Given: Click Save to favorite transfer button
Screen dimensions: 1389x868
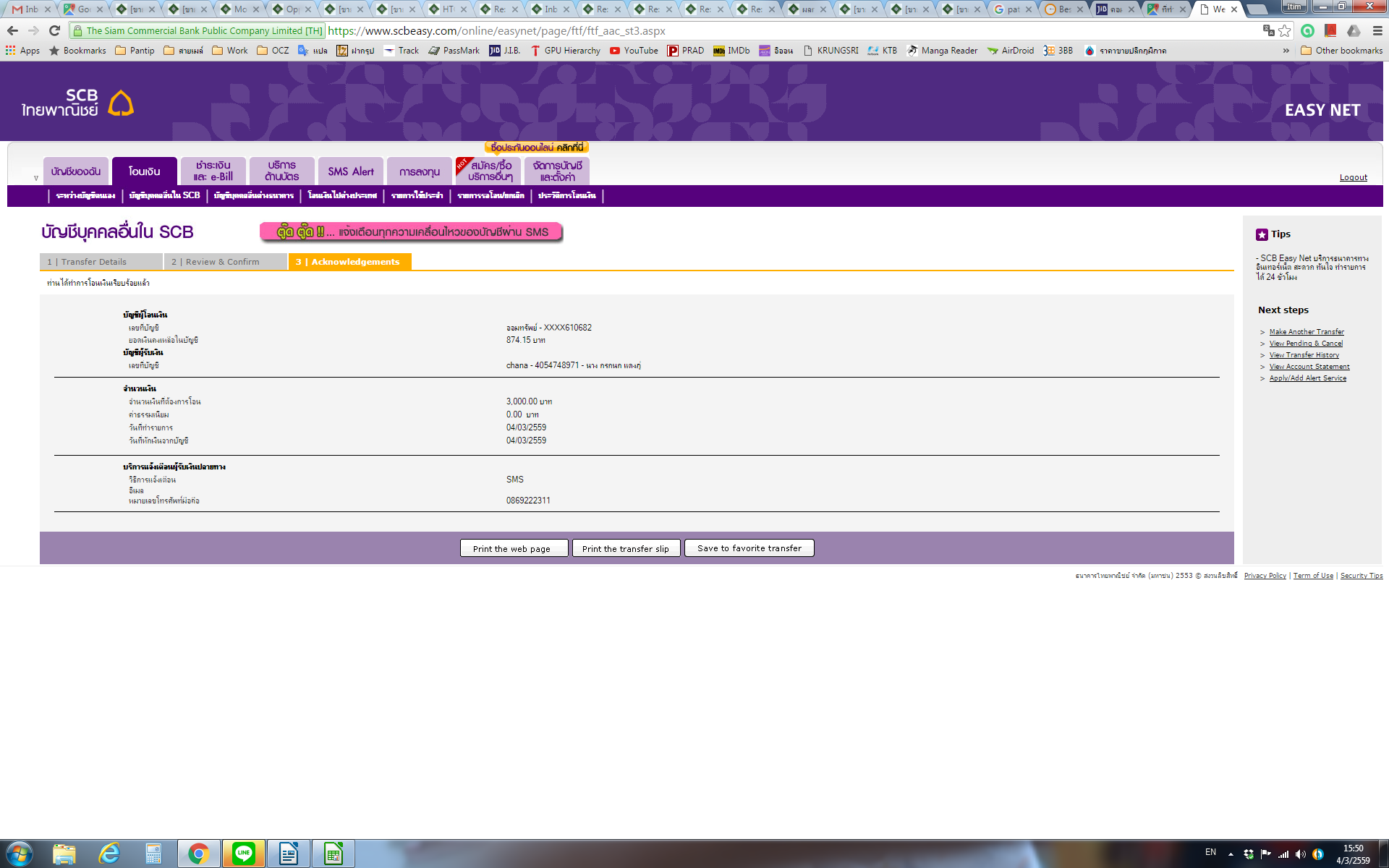Looking at the screenshot, I should pyautogui.click(x=749, y=548).
